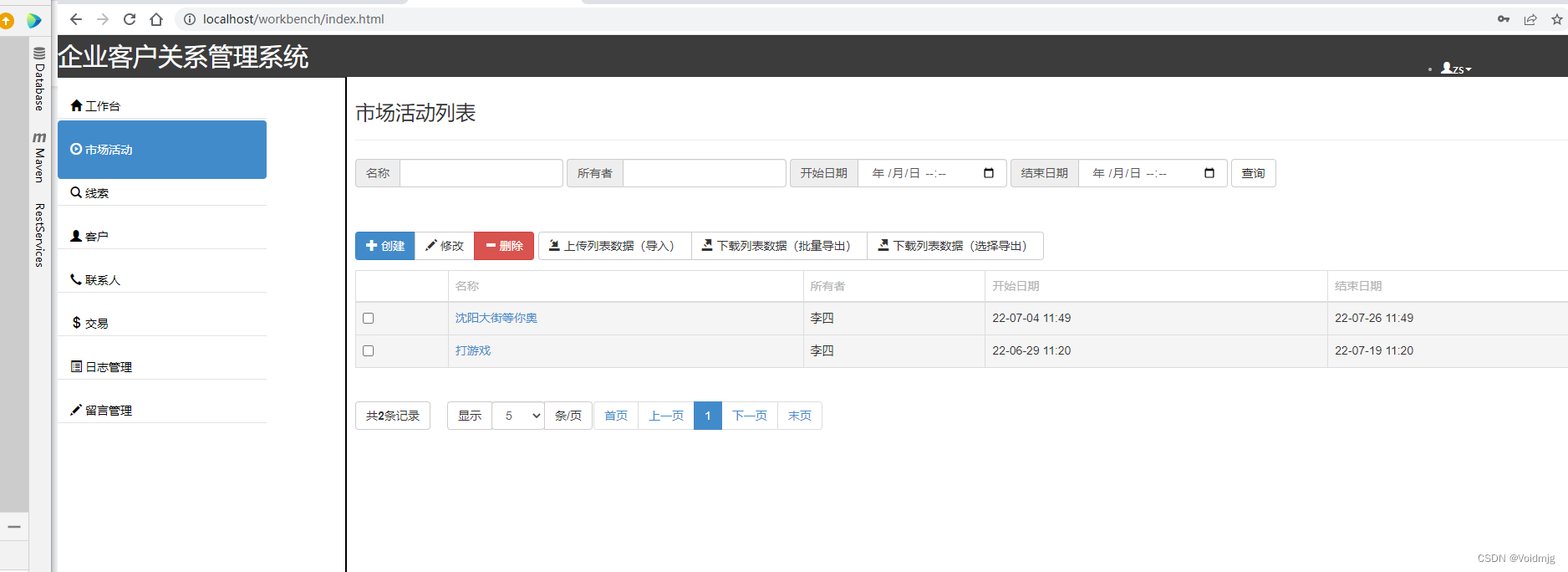1568x572 pixels.
Task: Click the 上一页 pagination link
Action: pos(666,416)
